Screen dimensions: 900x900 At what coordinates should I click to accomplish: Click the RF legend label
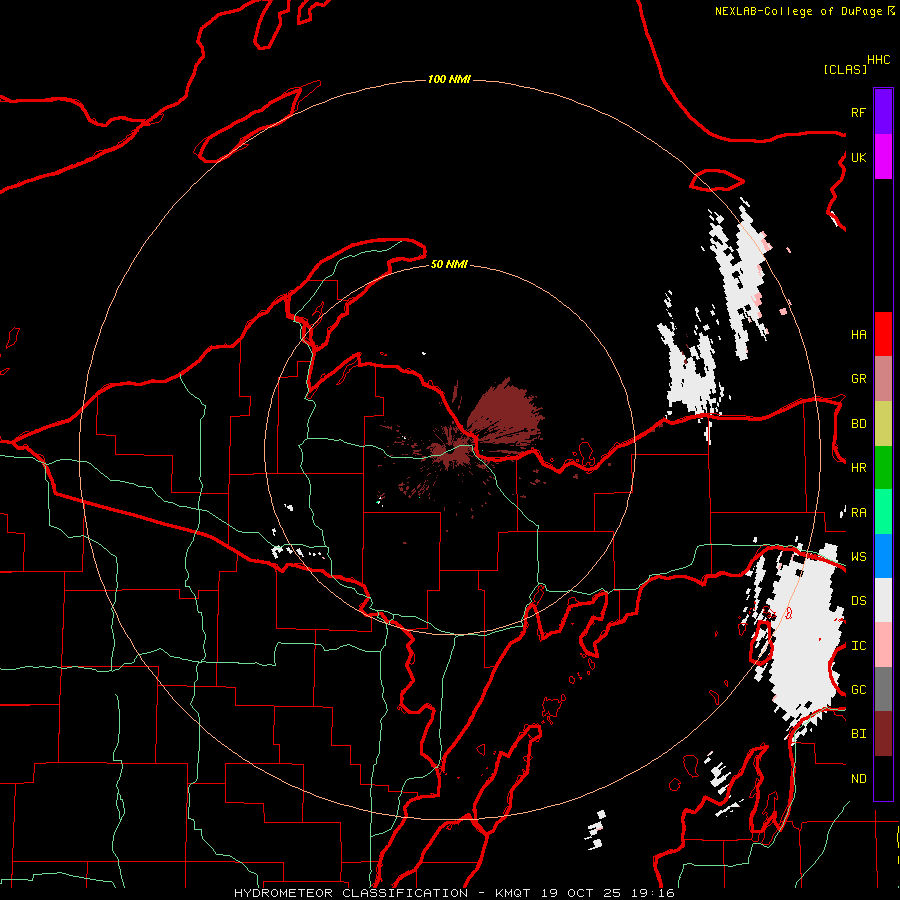point(858,112)
